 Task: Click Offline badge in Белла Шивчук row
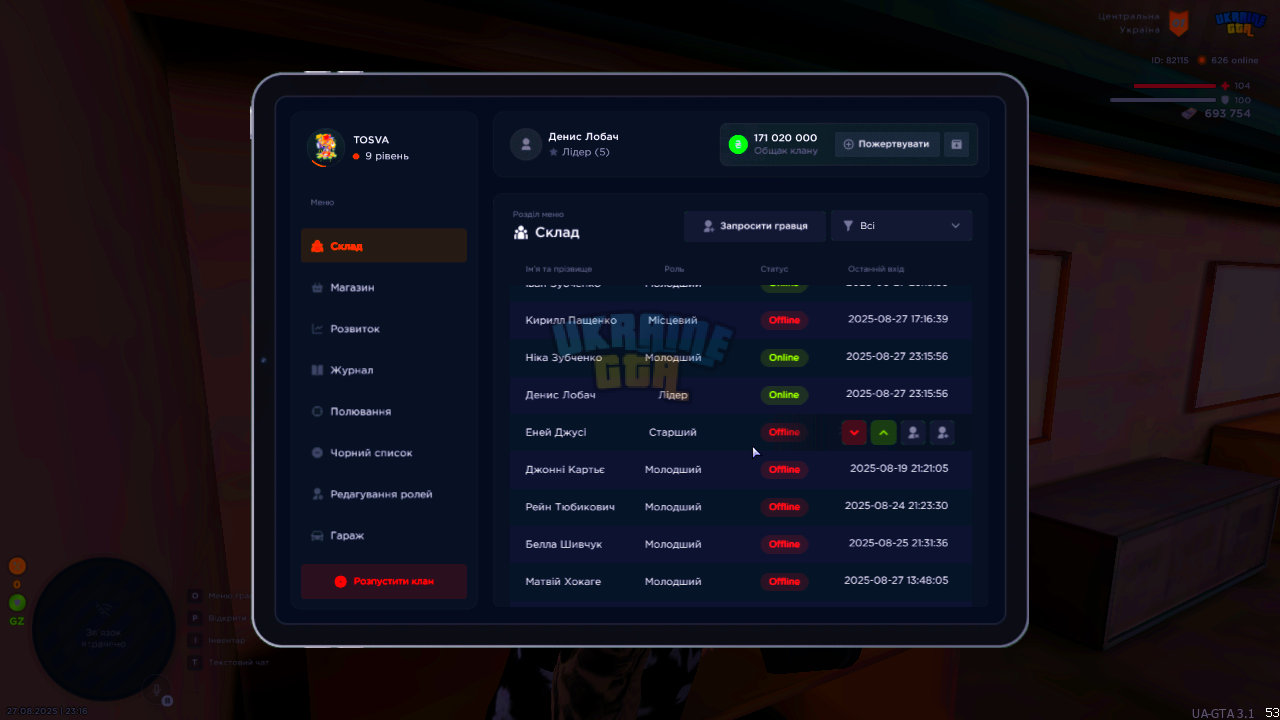pyautogui.click(x=784, y=544)
